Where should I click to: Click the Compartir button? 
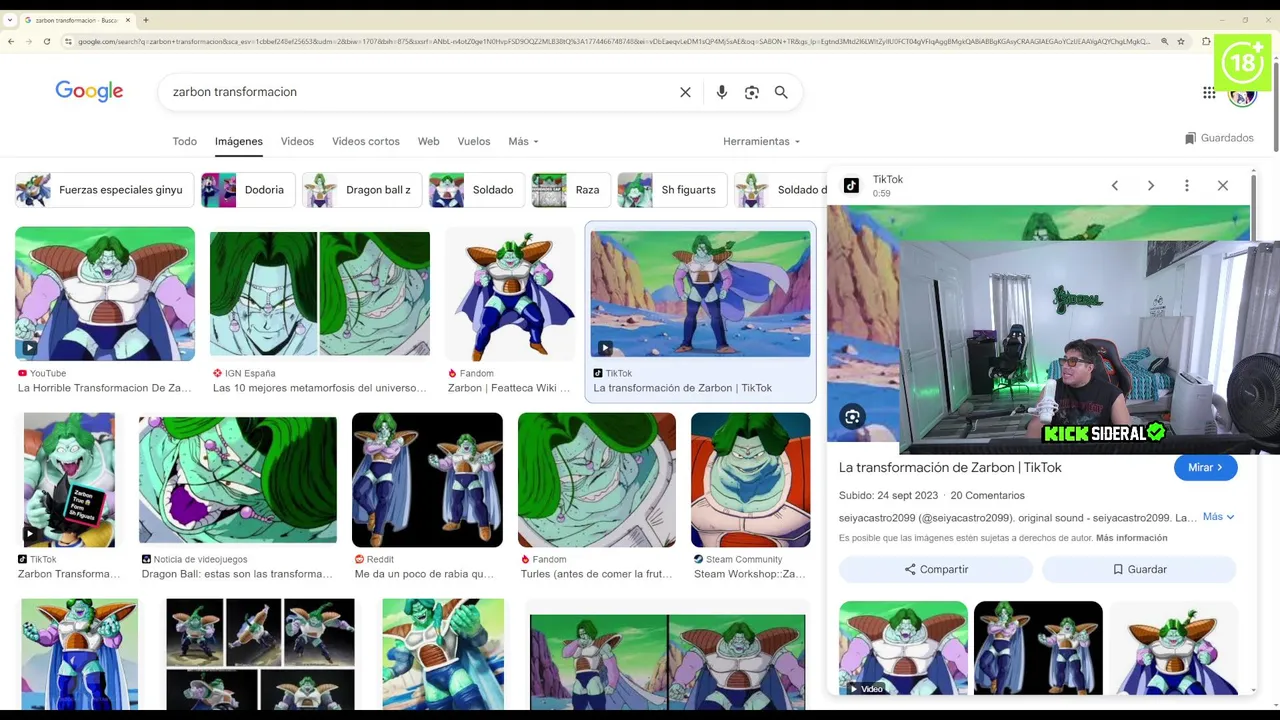coord(936,569)
